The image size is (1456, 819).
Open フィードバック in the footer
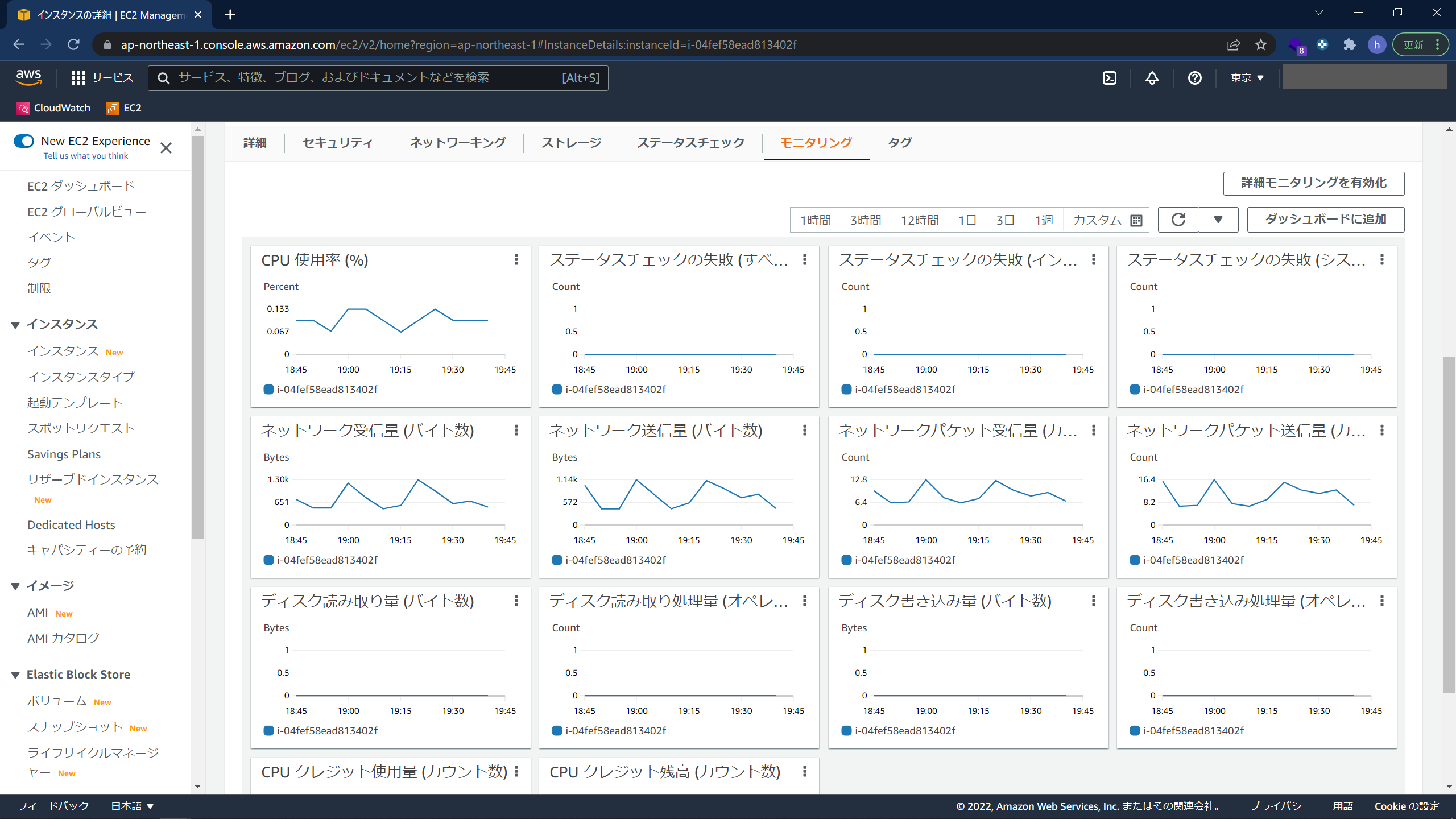pos(53,806)
